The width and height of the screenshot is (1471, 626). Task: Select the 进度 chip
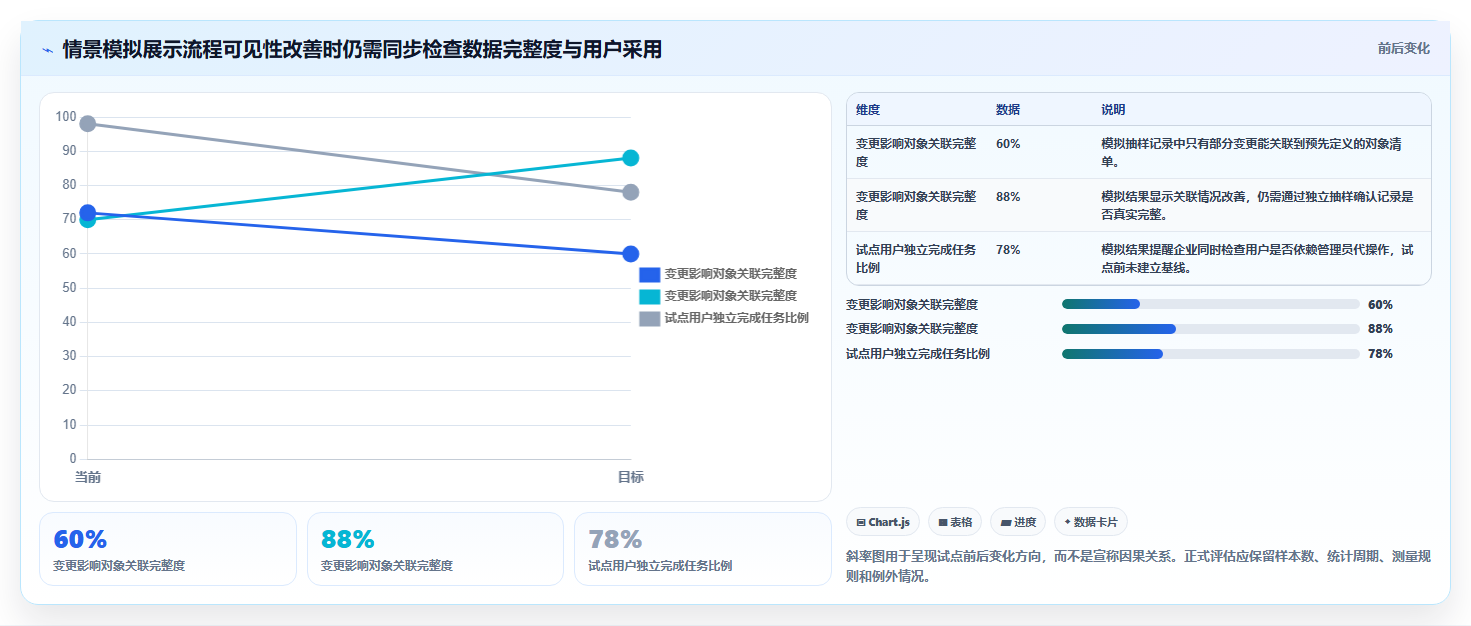pyautogui.click(x=1018, y=522)
